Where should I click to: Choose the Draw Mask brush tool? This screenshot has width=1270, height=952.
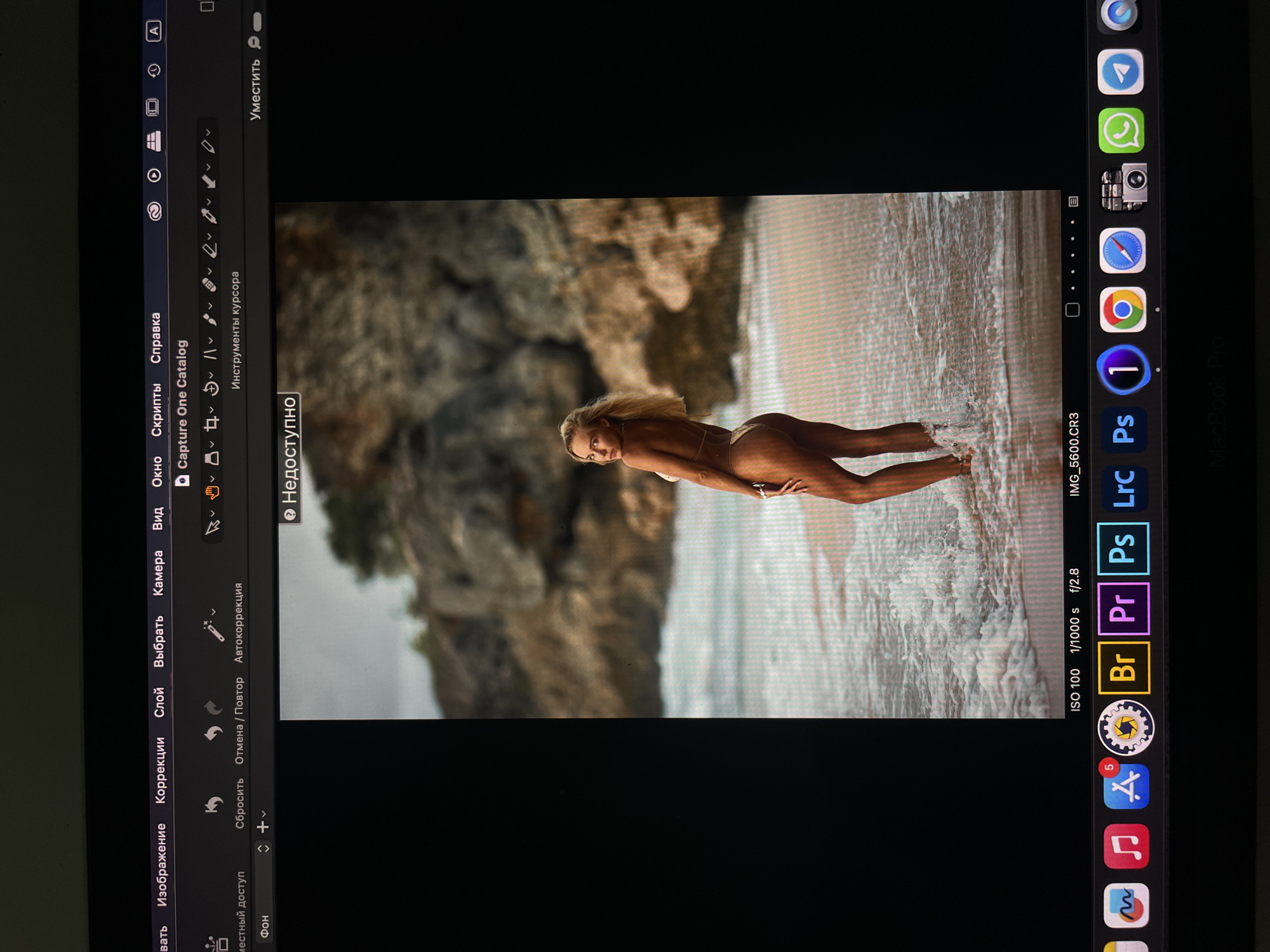click(x=210, y=319)
